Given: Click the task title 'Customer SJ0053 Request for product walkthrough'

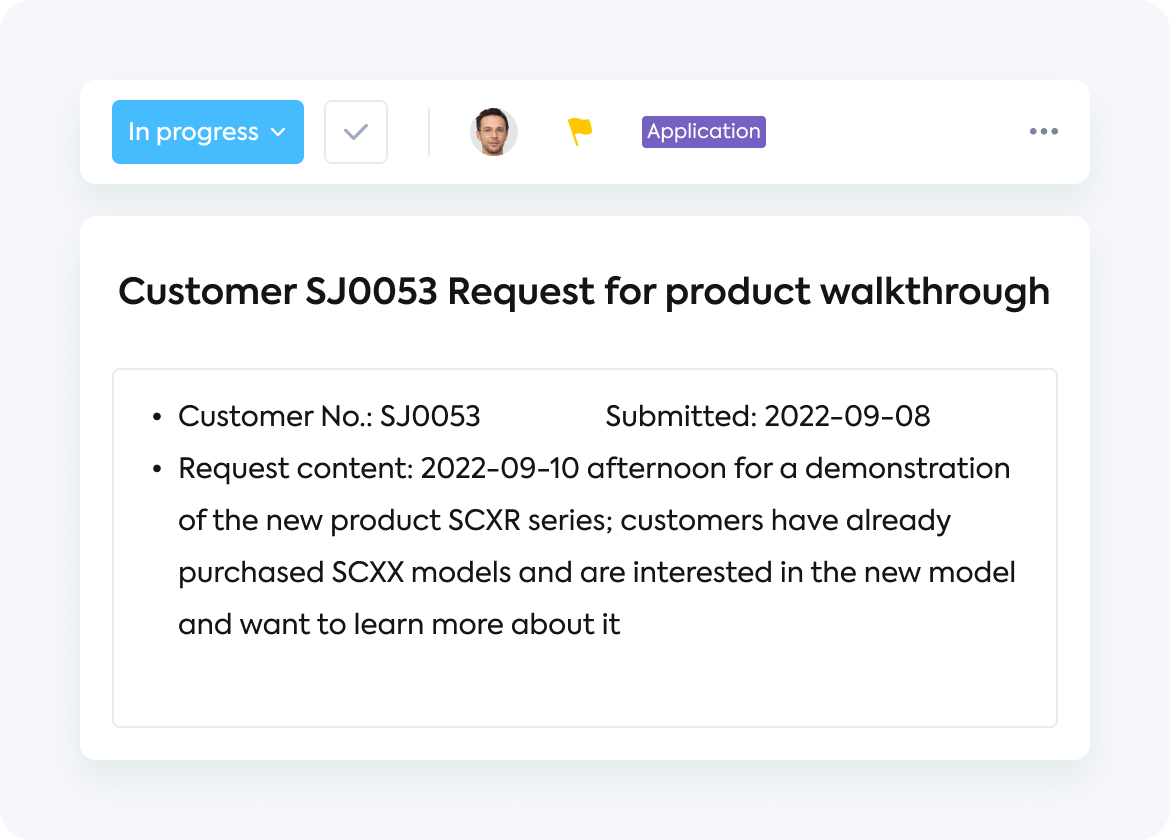Looking at the screenshot, I should (x=584, y=292).
